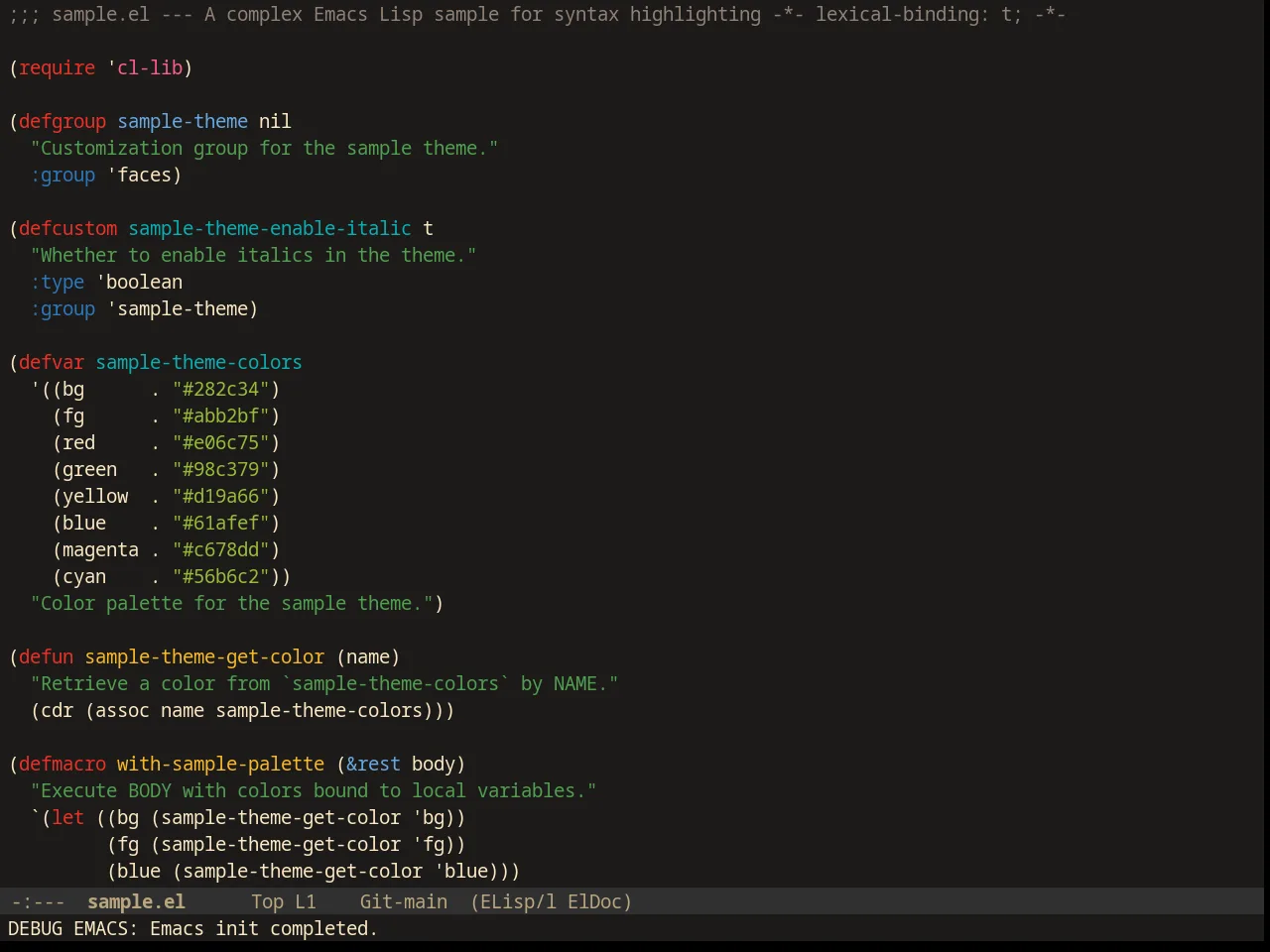Click the "Customization group for the sample theme." docstring
The image size is (1270, 952).
[264, 148]
